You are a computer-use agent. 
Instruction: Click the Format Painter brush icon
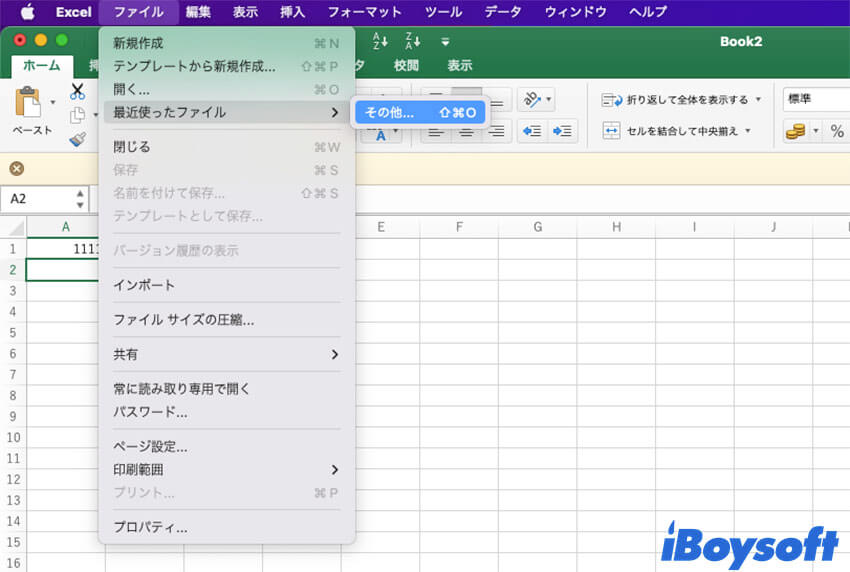coord(78,140)
